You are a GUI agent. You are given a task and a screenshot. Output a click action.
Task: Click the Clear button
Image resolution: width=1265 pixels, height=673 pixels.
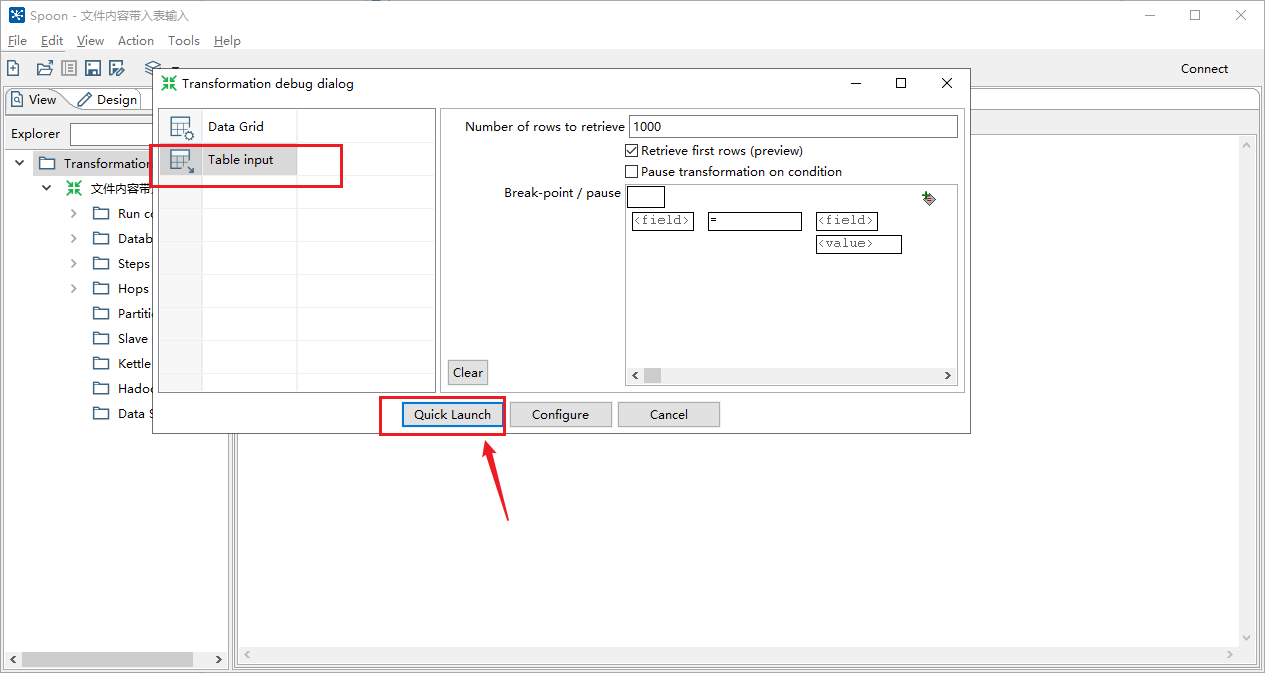(x=468, y=372)
